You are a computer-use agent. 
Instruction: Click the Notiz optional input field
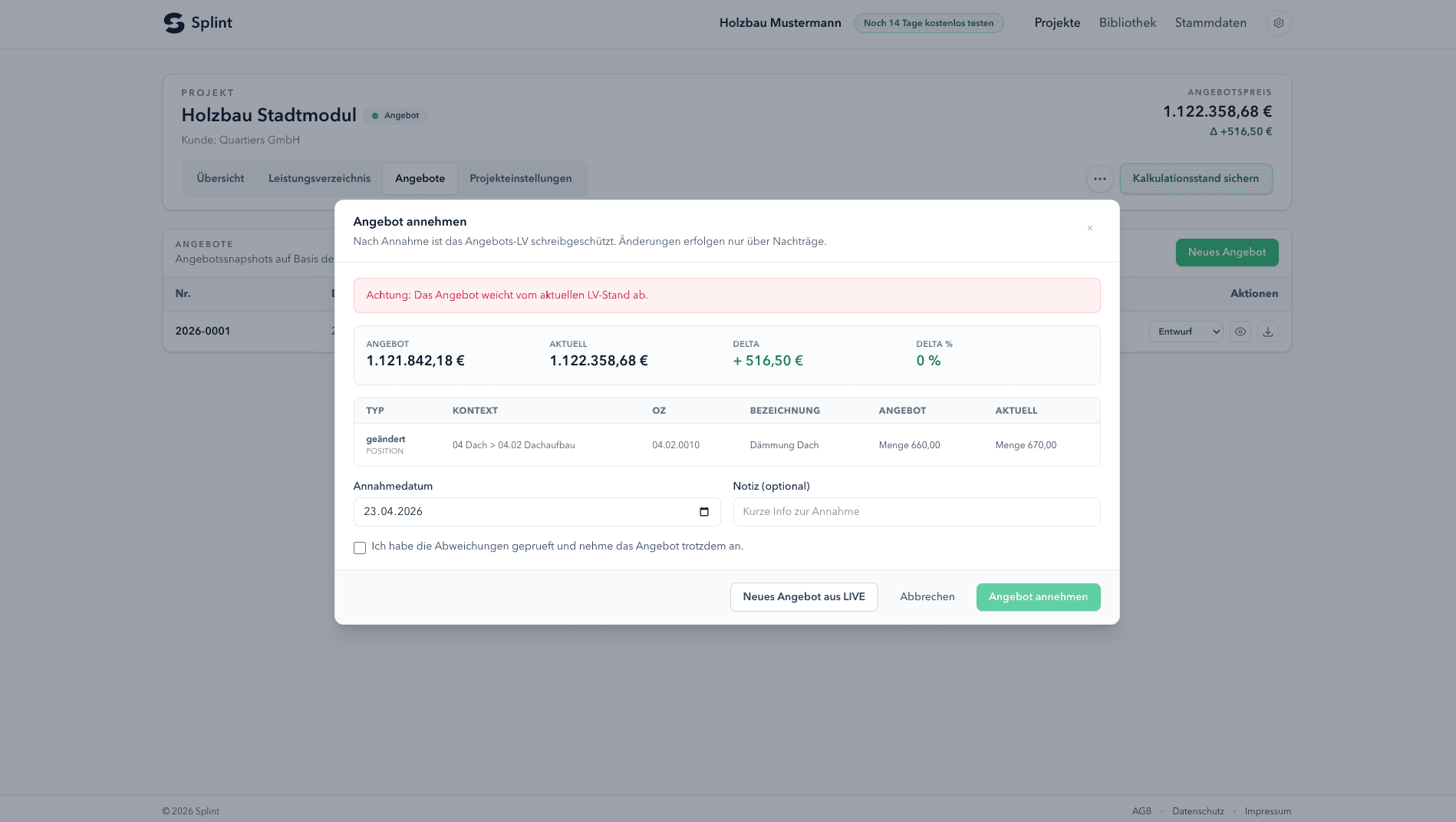pyautogui.click(x=916, y=512)
